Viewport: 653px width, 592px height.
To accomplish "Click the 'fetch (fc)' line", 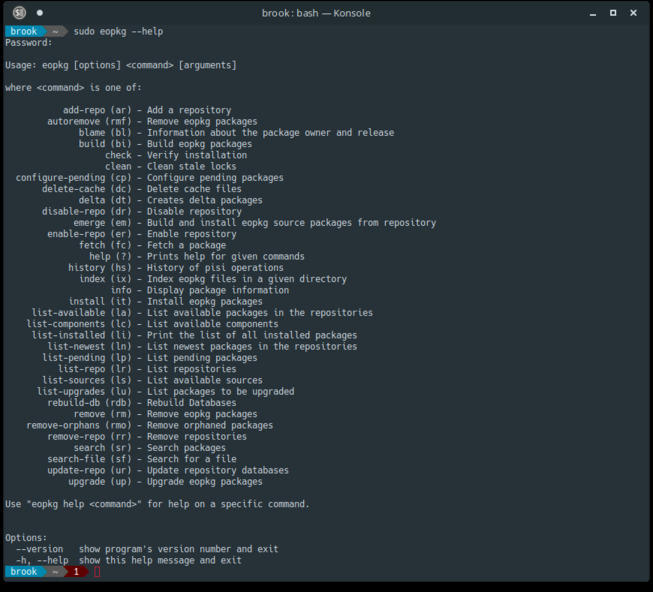I will click(152, 245).
